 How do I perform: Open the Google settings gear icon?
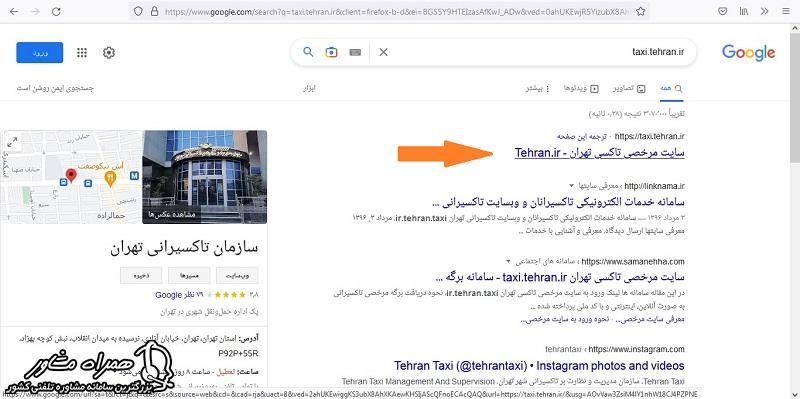tap(109, 53)
